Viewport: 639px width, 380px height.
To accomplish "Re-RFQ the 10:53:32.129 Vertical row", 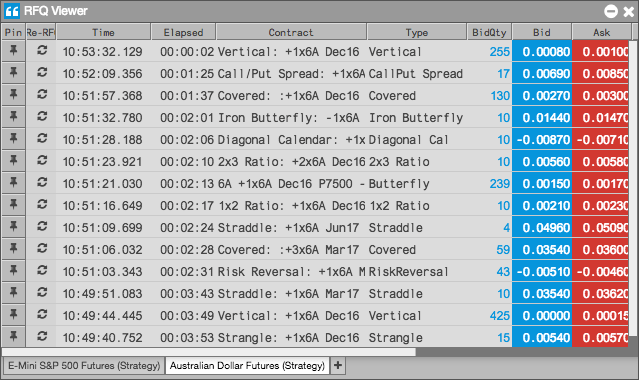I will (x=42, y=51).
